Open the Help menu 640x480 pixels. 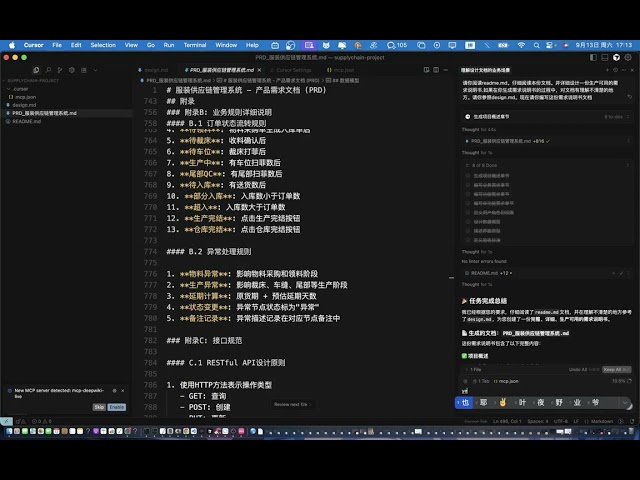pyautogui.click(x=252, y=45)
